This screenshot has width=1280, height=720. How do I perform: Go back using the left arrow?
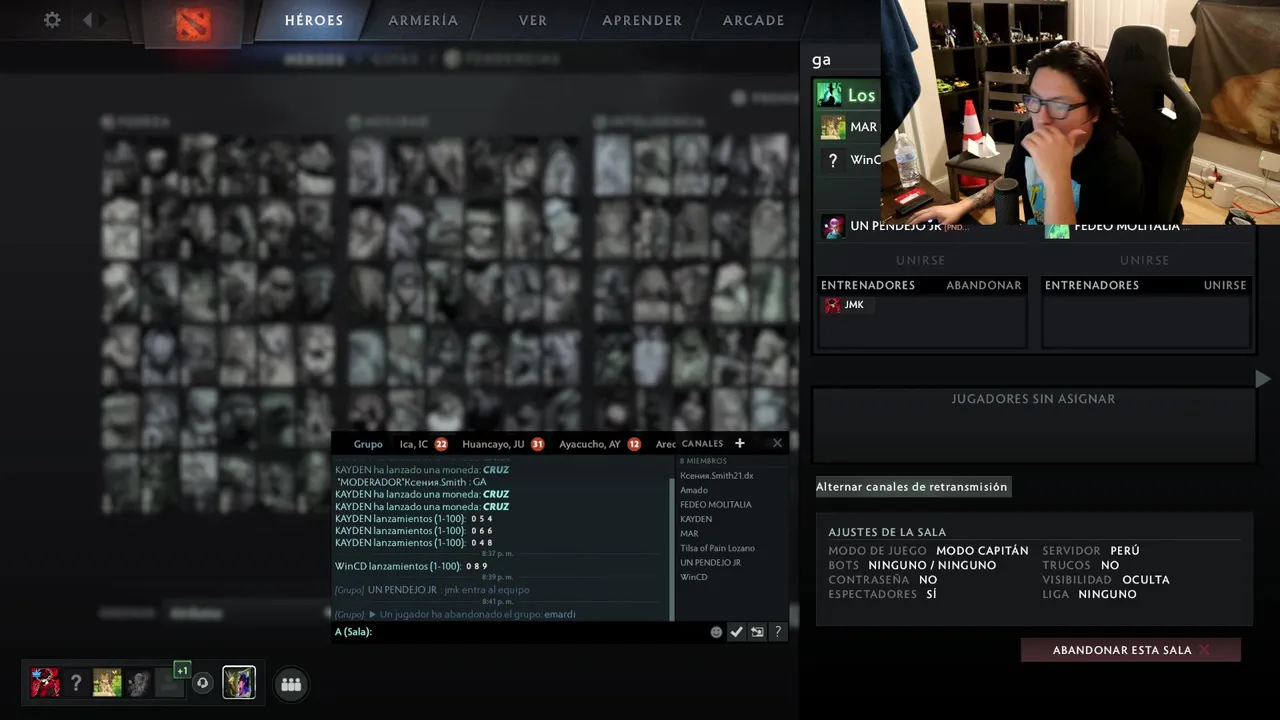[87, 20]
